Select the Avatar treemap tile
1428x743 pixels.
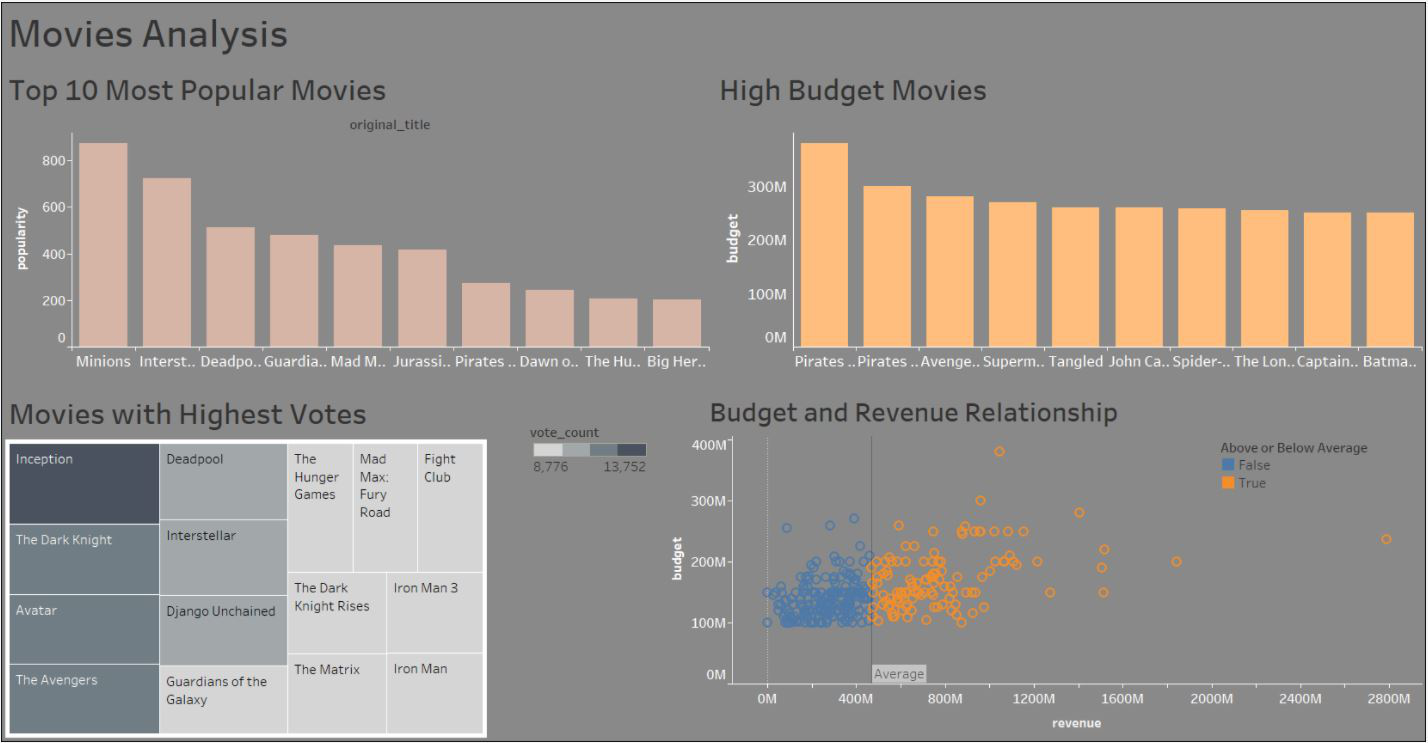(x=84, y=630)
